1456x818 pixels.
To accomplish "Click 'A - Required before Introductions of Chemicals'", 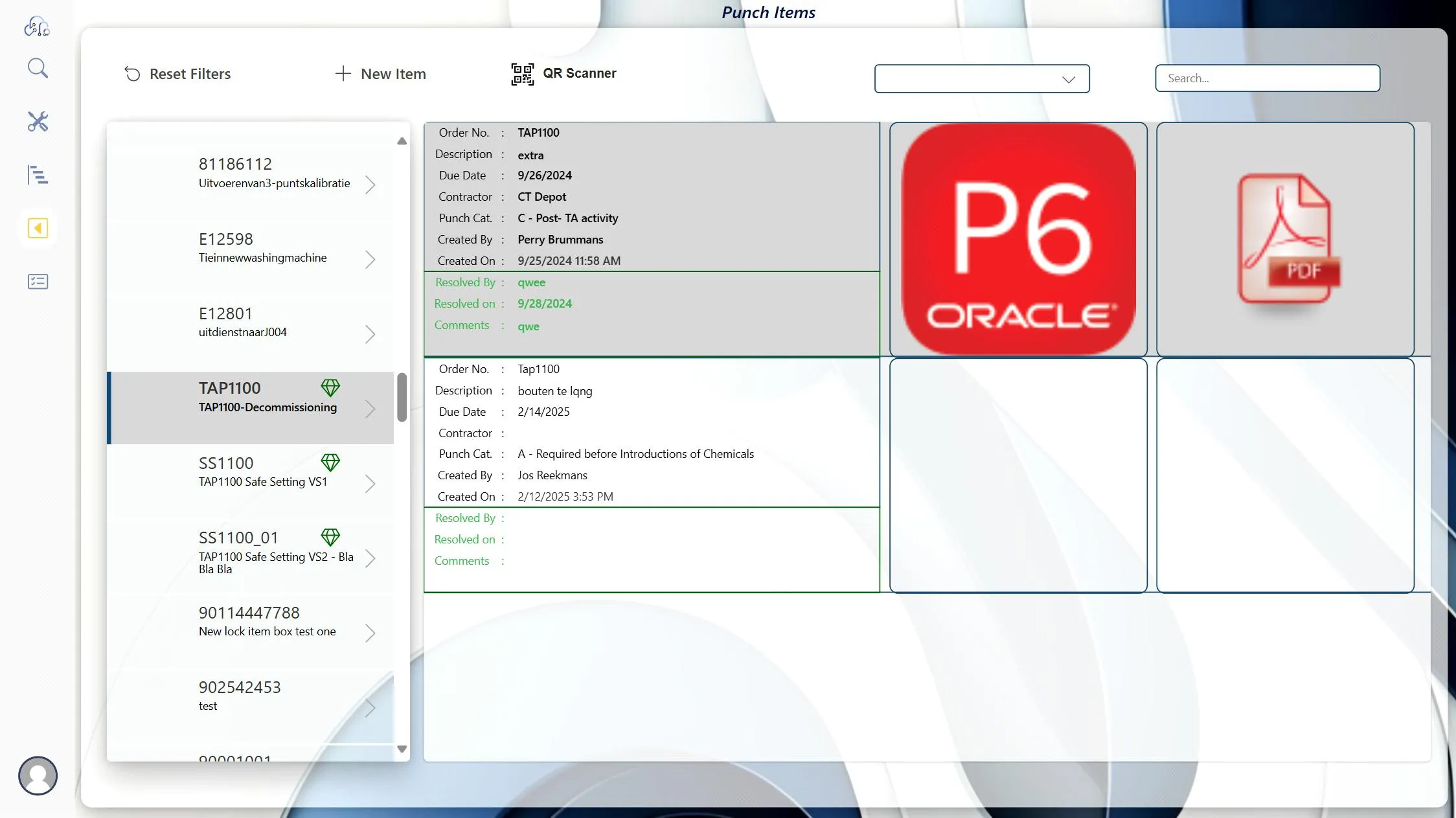I will click(x=635, y=454).
